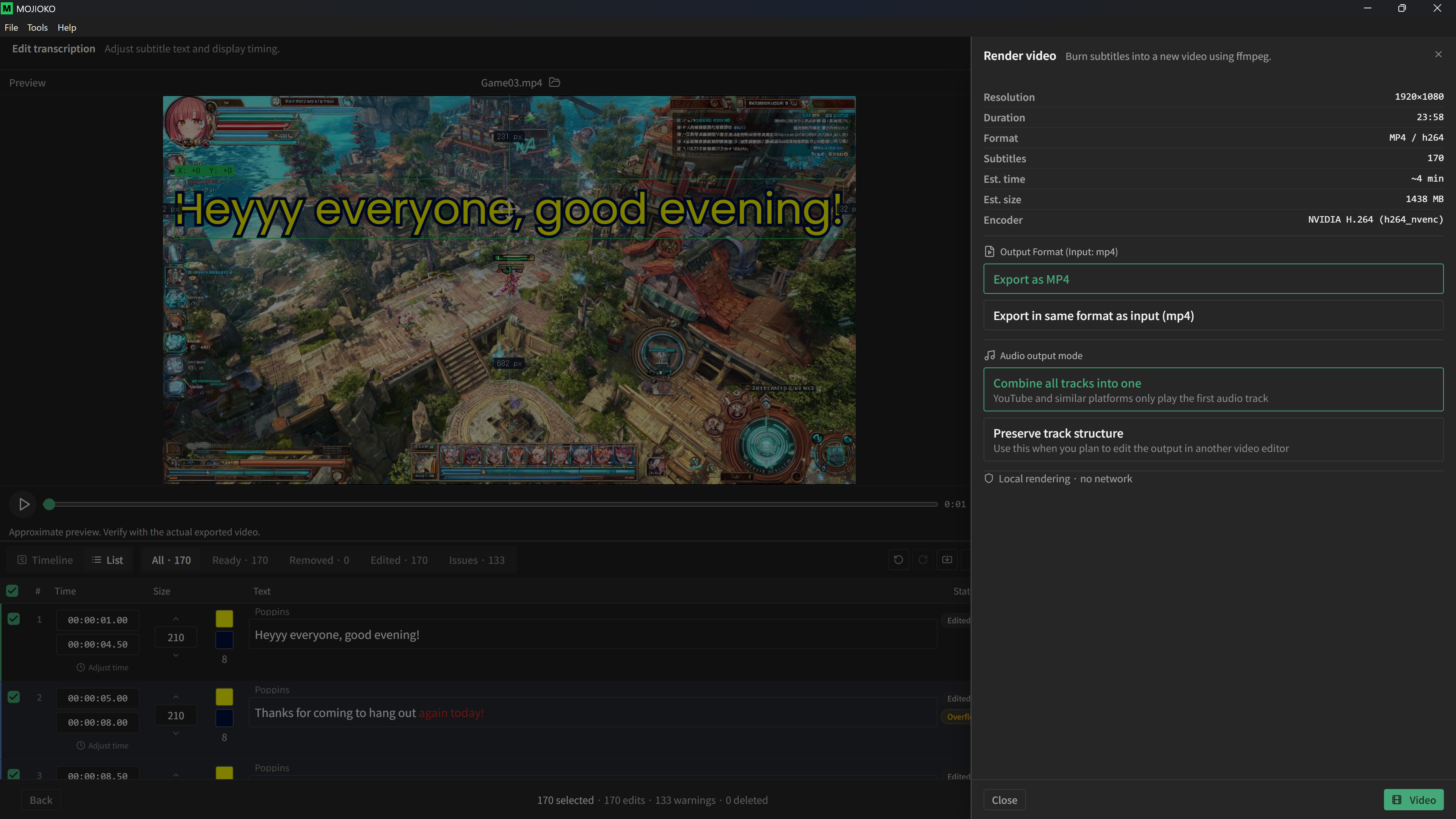
Task: Choose Preserve track structure audio mode
Action: point(1213,440)
